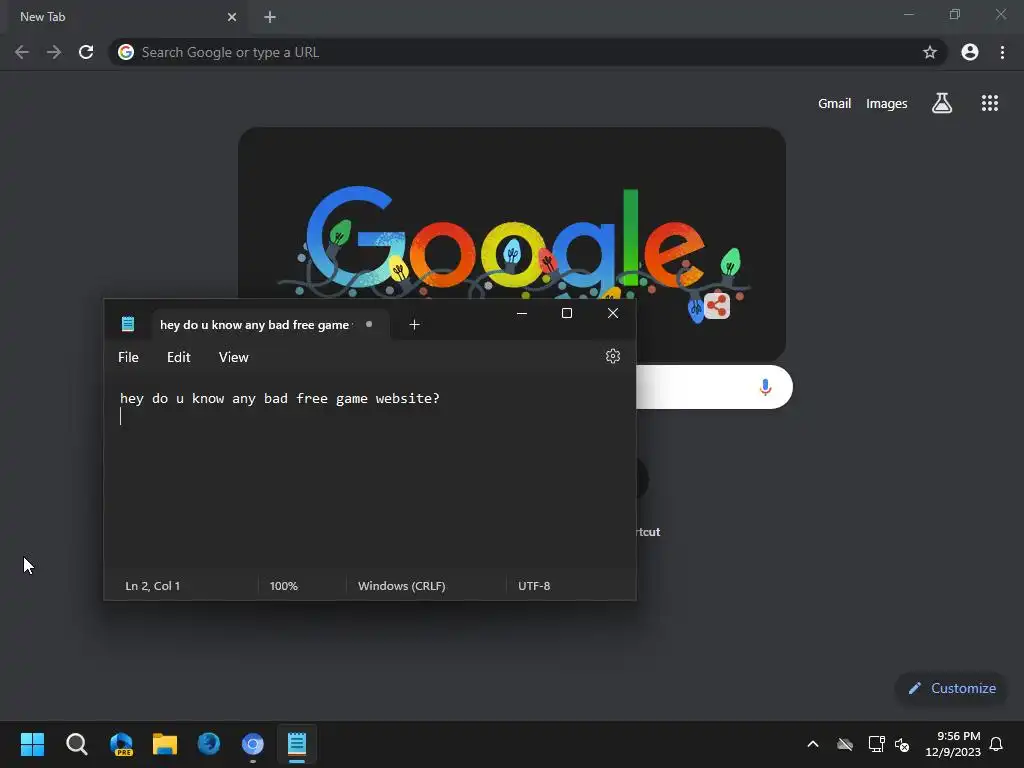
Task: Switch to Notepad from the taskbar
Action: pos(297,744)
